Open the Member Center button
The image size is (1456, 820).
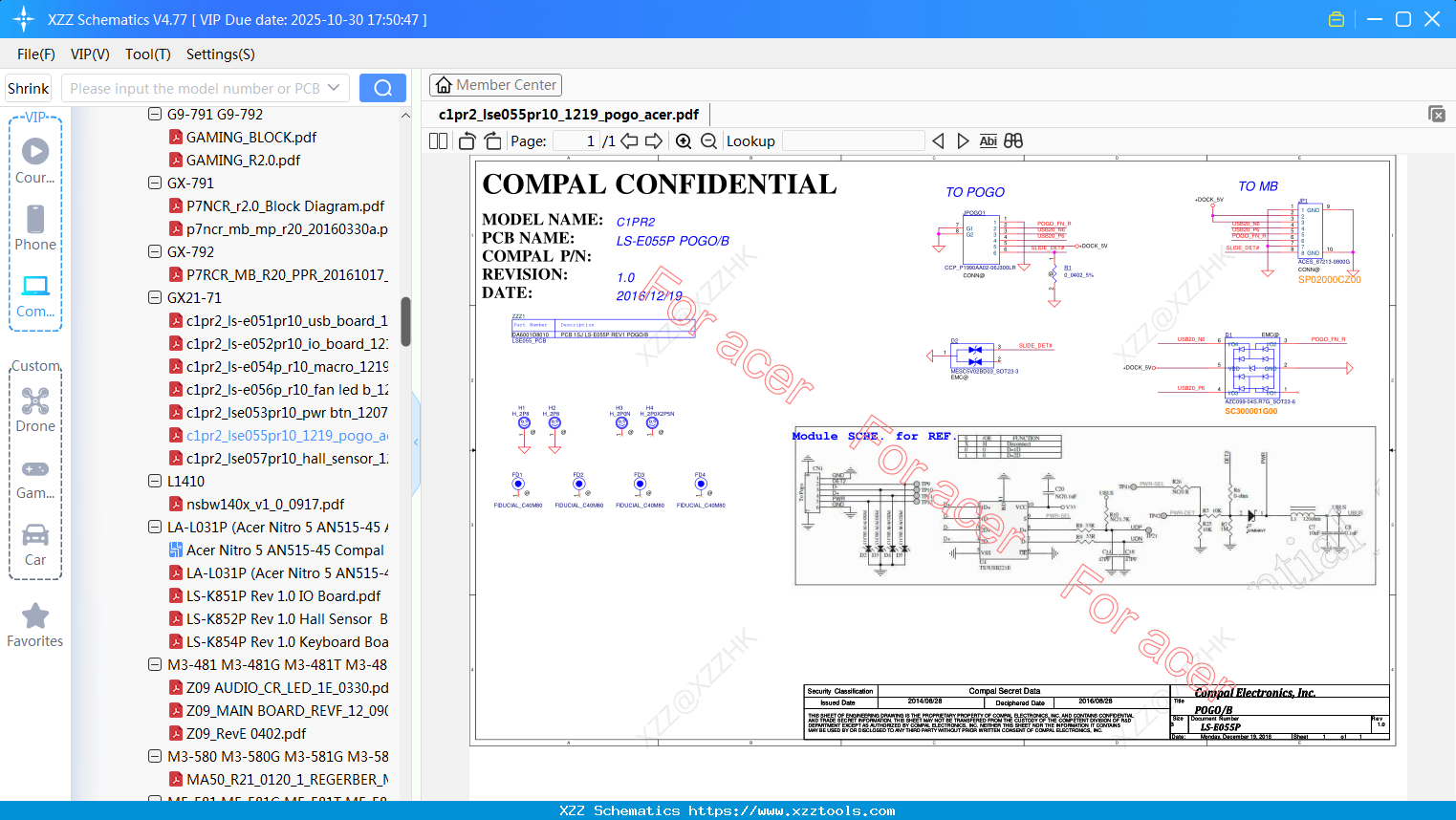click(x=495, y=85)
